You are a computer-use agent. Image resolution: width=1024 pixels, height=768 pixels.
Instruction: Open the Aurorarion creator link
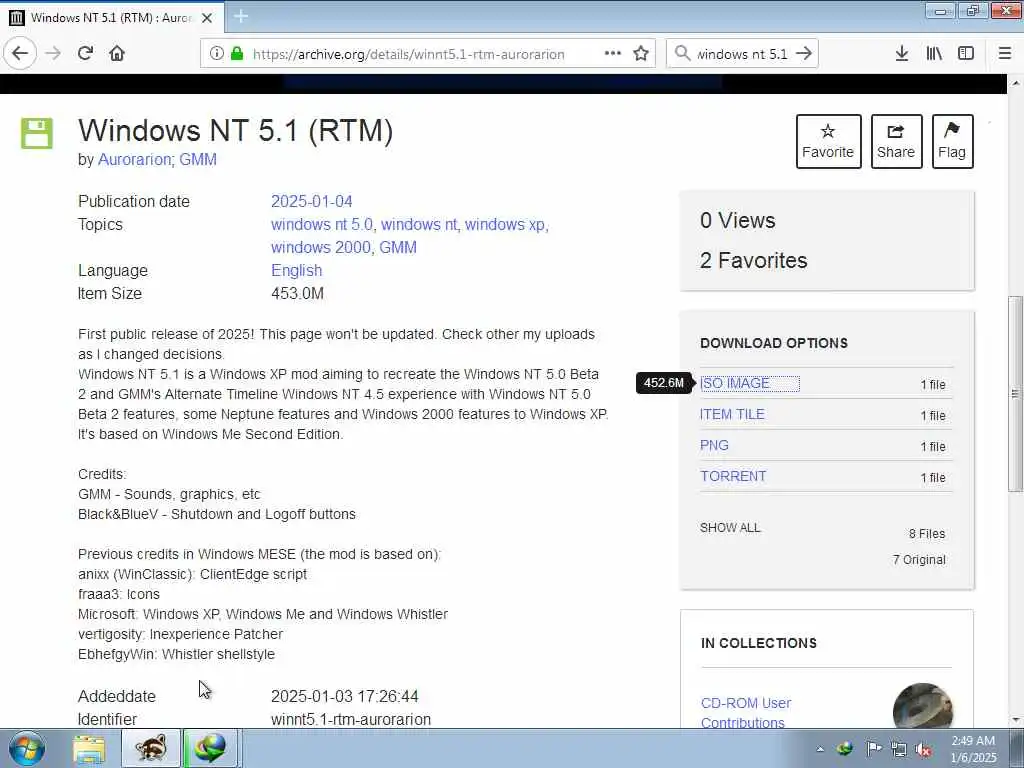[x=134, y=159]
